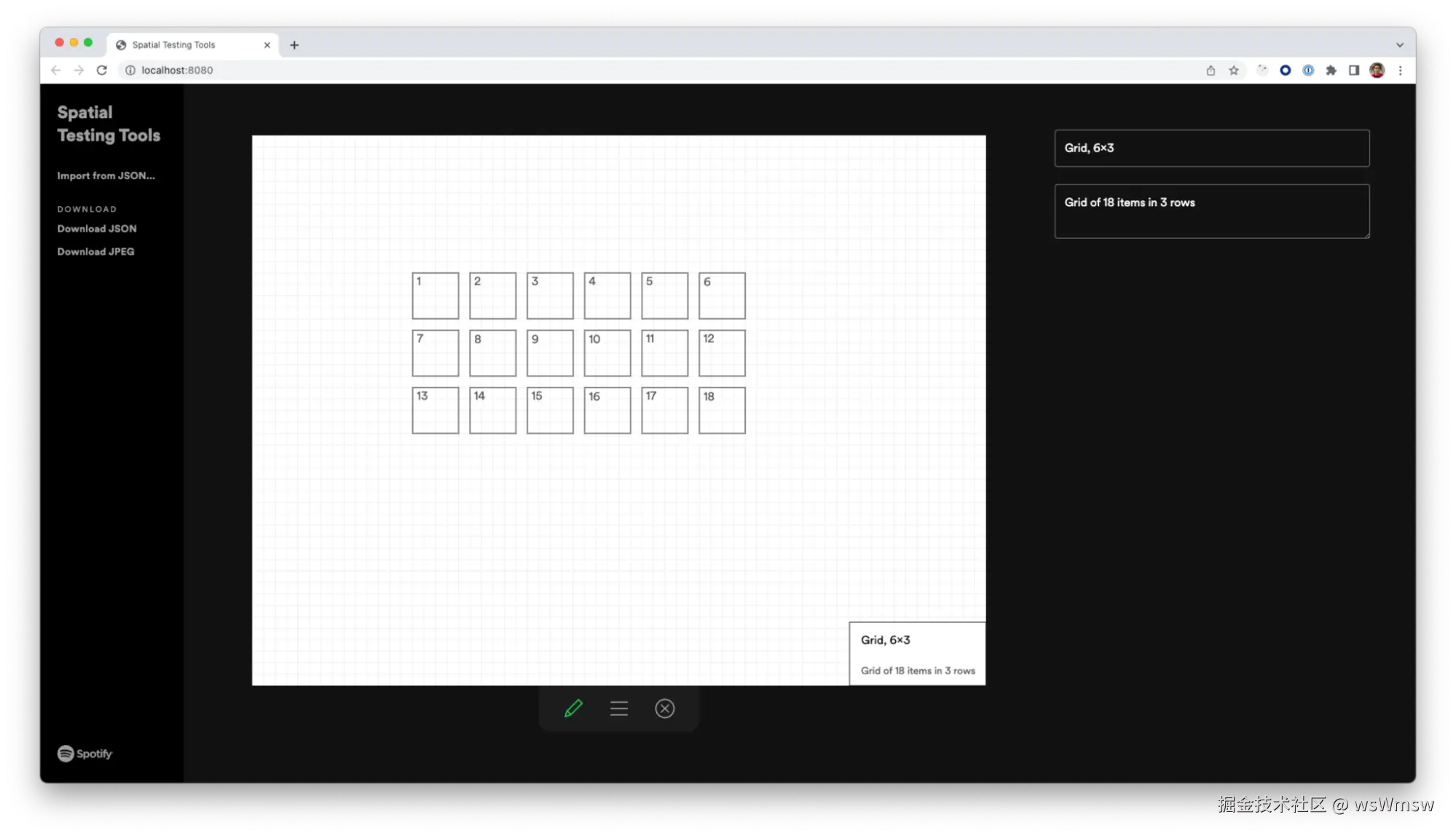Click Import from JSON link
This screenshot has height=836, width=1456.
click(106, 176)
